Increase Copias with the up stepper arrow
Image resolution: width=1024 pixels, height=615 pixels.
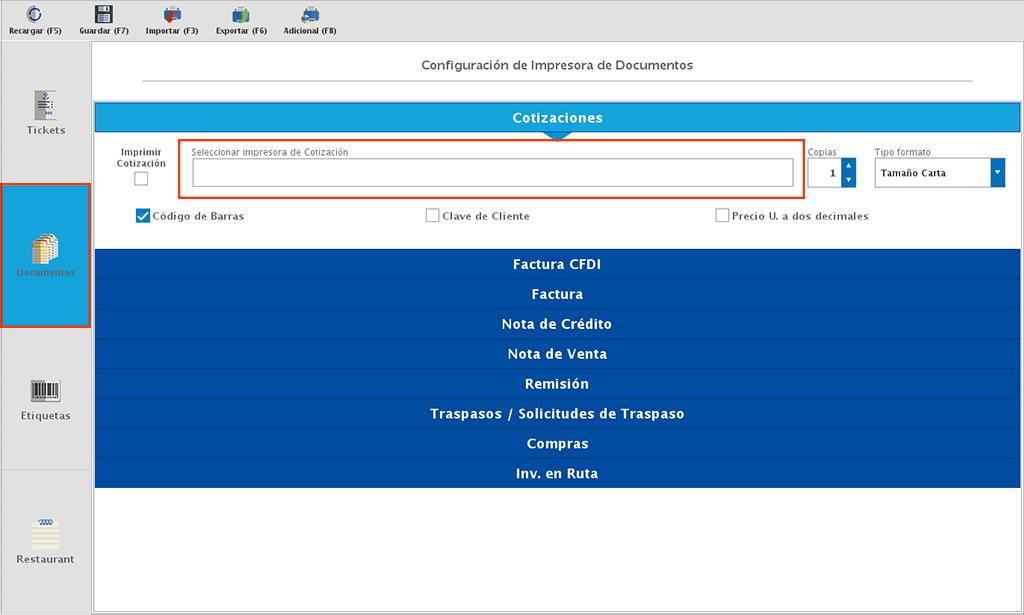point(848,165)
